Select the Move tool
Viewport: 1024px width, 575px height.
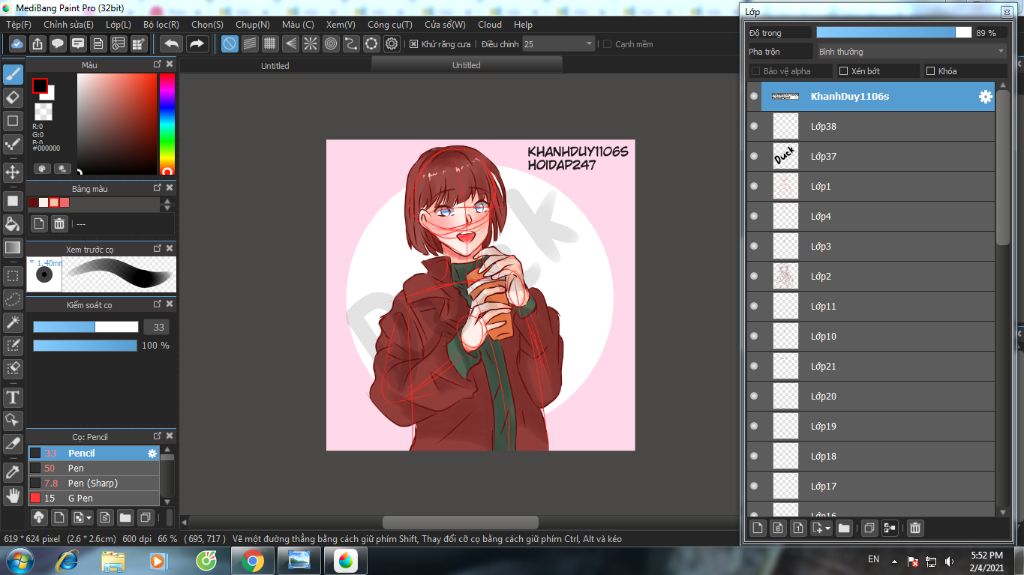[12, 172]
